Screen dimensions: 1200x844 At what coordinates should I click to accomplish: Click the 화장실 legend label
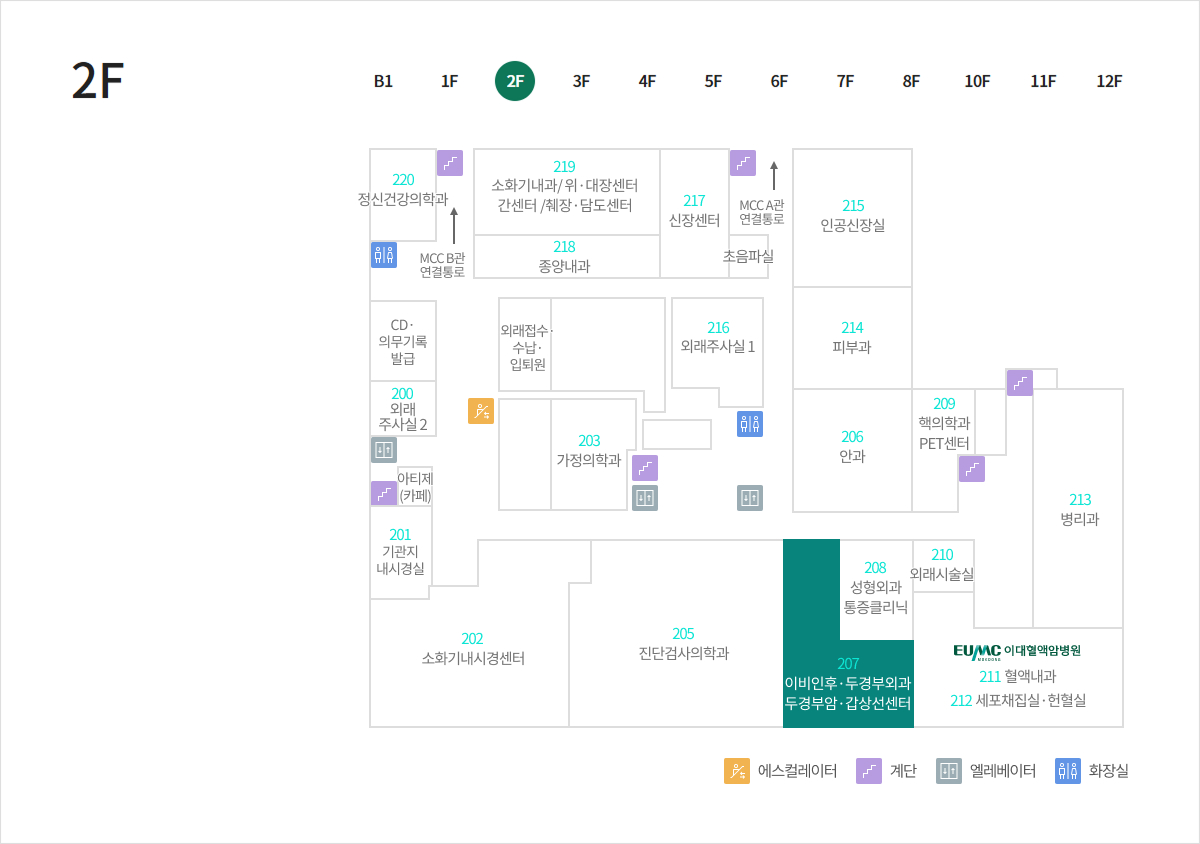point(1108,771)
